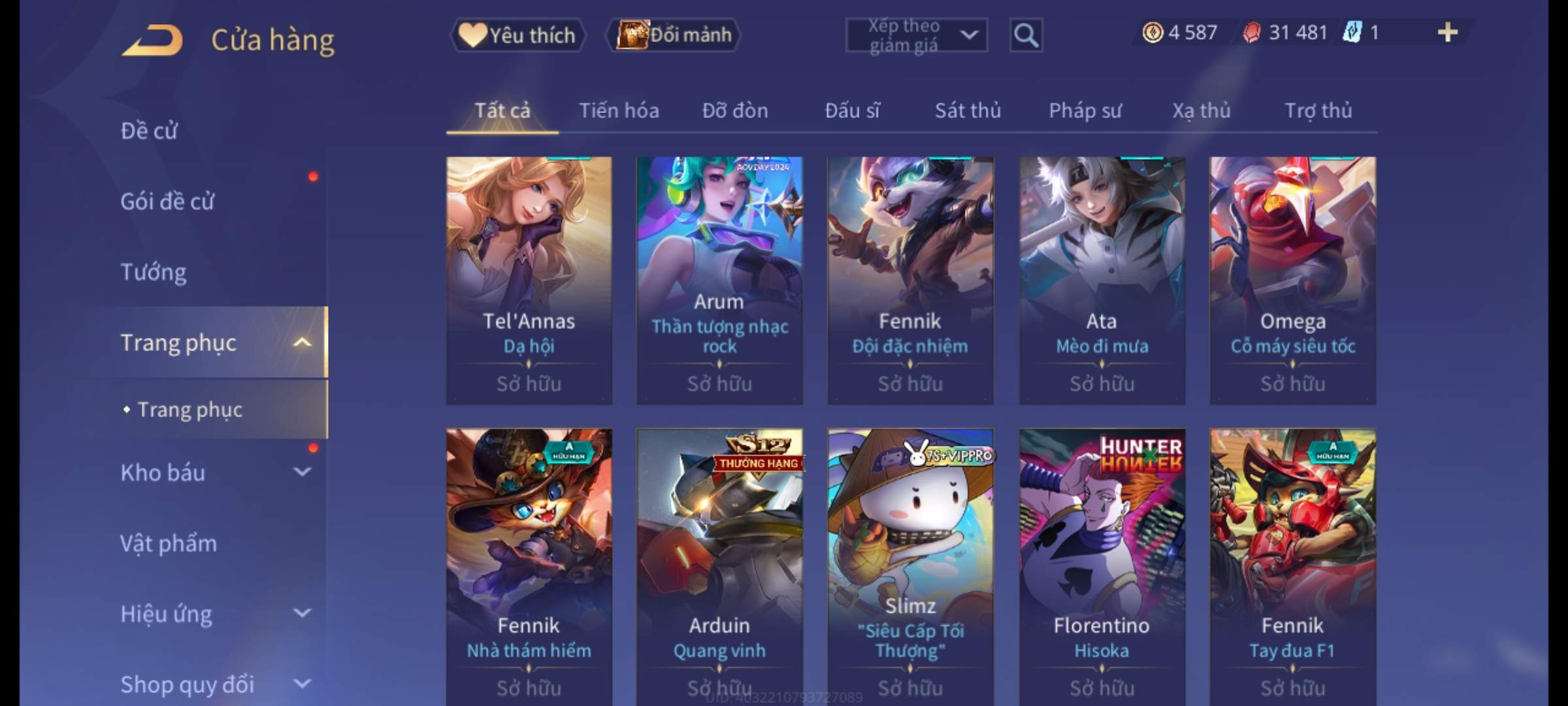1568x706 pixels.
Task: Select the Tel'Annas Dạ hội skin card
Action: coord(529,280)
